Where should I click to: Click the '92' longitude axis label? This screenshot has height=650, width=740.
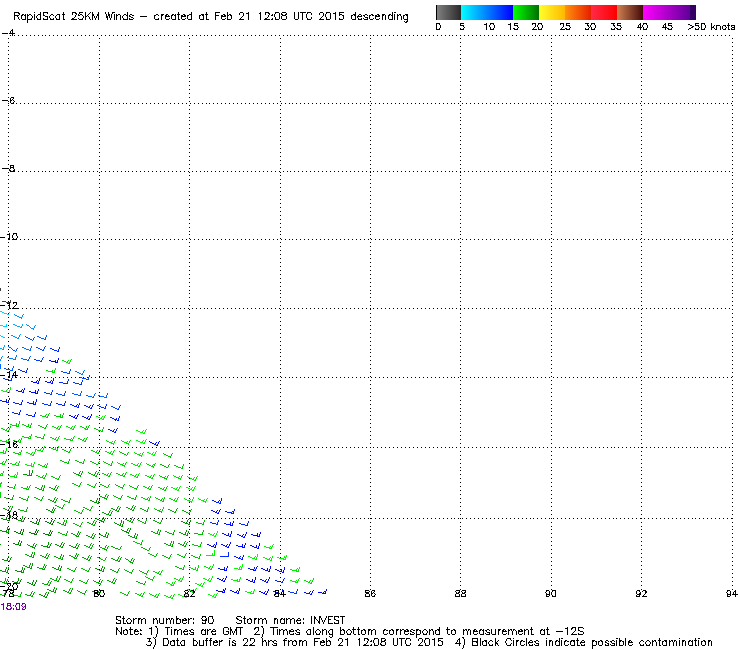click(x=641, y=593)
